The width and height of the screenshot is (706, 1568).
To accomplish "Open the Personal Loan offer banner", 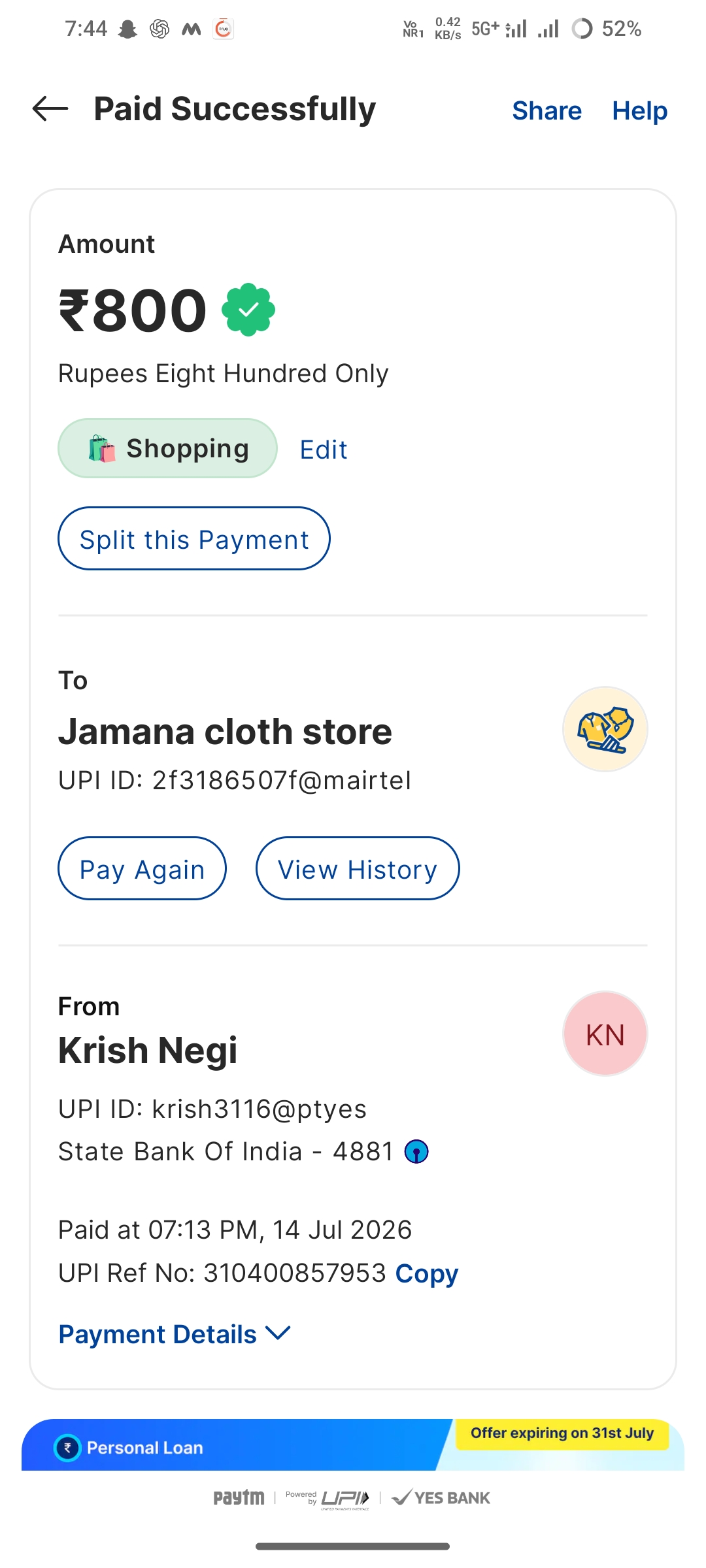I will click(x=353, y=1445).
